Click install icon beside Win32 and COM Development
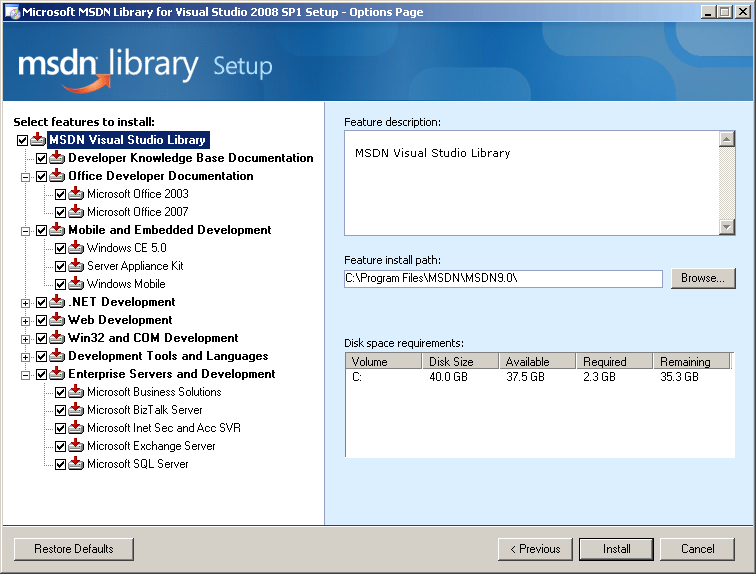Screen dimensions: 756x574 [x=57, y=338]
